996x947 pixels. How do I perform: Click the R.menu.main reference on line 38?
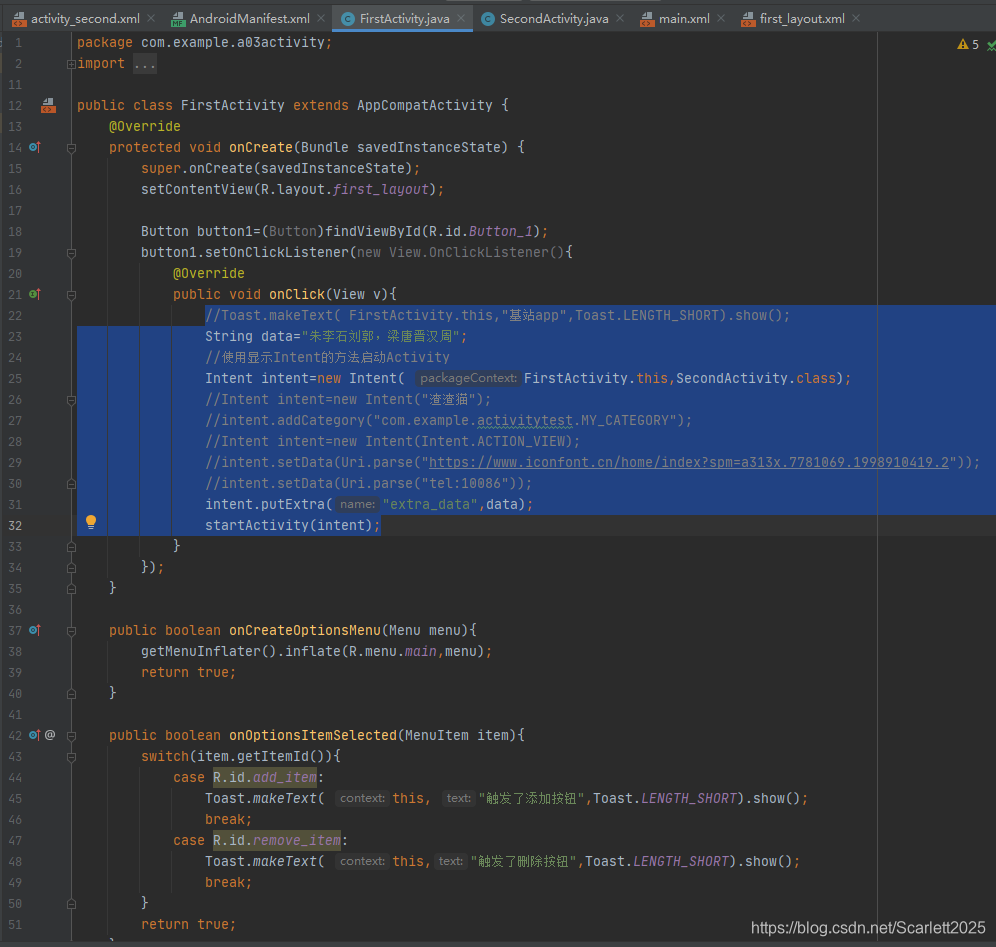tap(393, 651)
